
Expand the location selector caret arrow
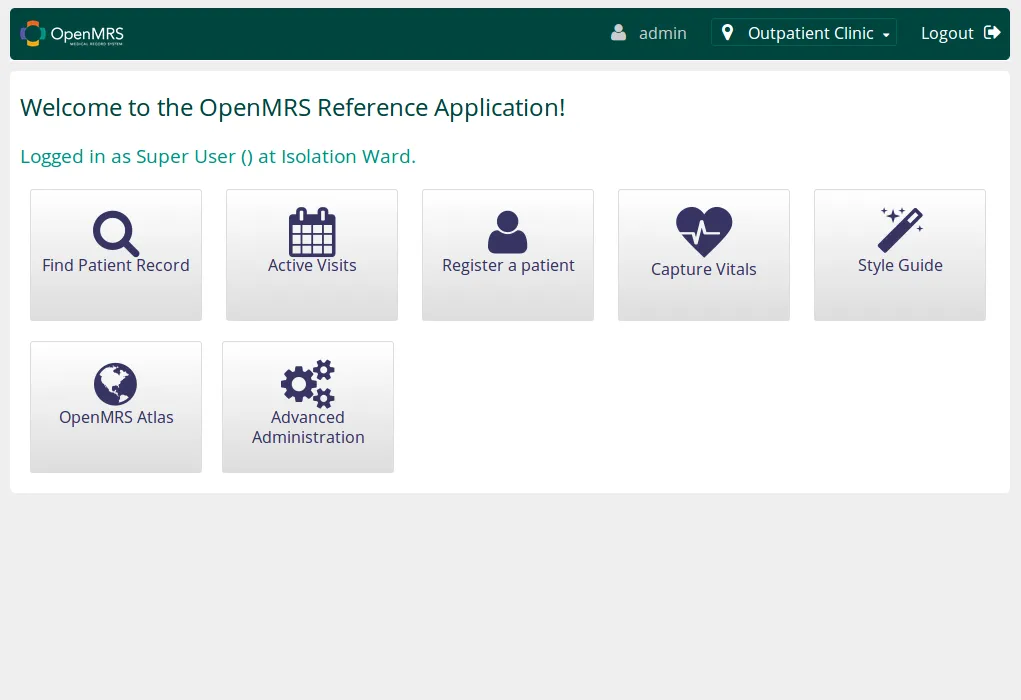click(886, 35)
